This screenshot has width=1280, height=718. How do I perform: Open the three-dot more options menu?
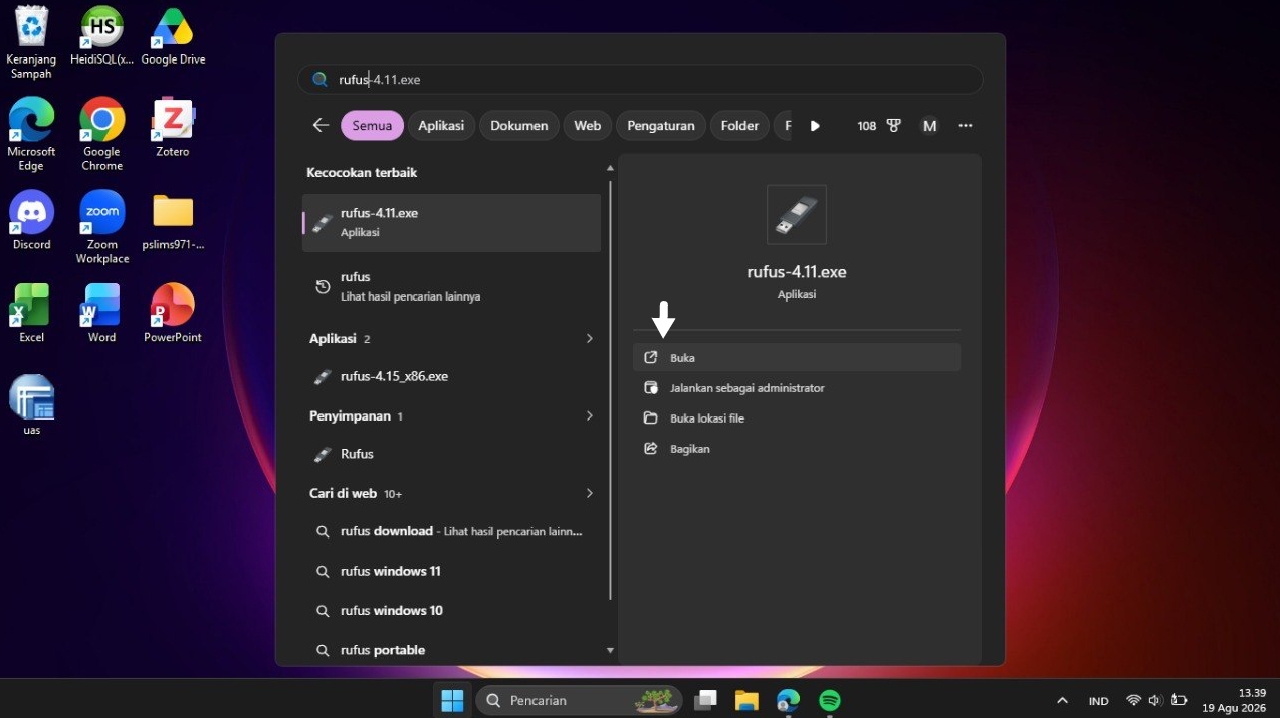click(x=965, y=126)
